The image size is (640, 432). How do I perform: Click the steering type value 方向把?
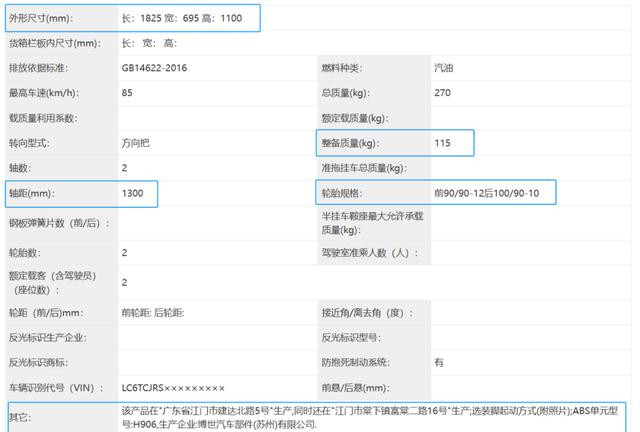136,143
